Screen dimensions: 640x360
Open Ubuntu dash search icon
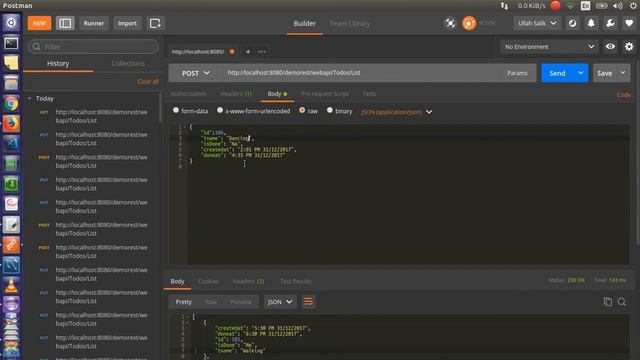(11, 22)
